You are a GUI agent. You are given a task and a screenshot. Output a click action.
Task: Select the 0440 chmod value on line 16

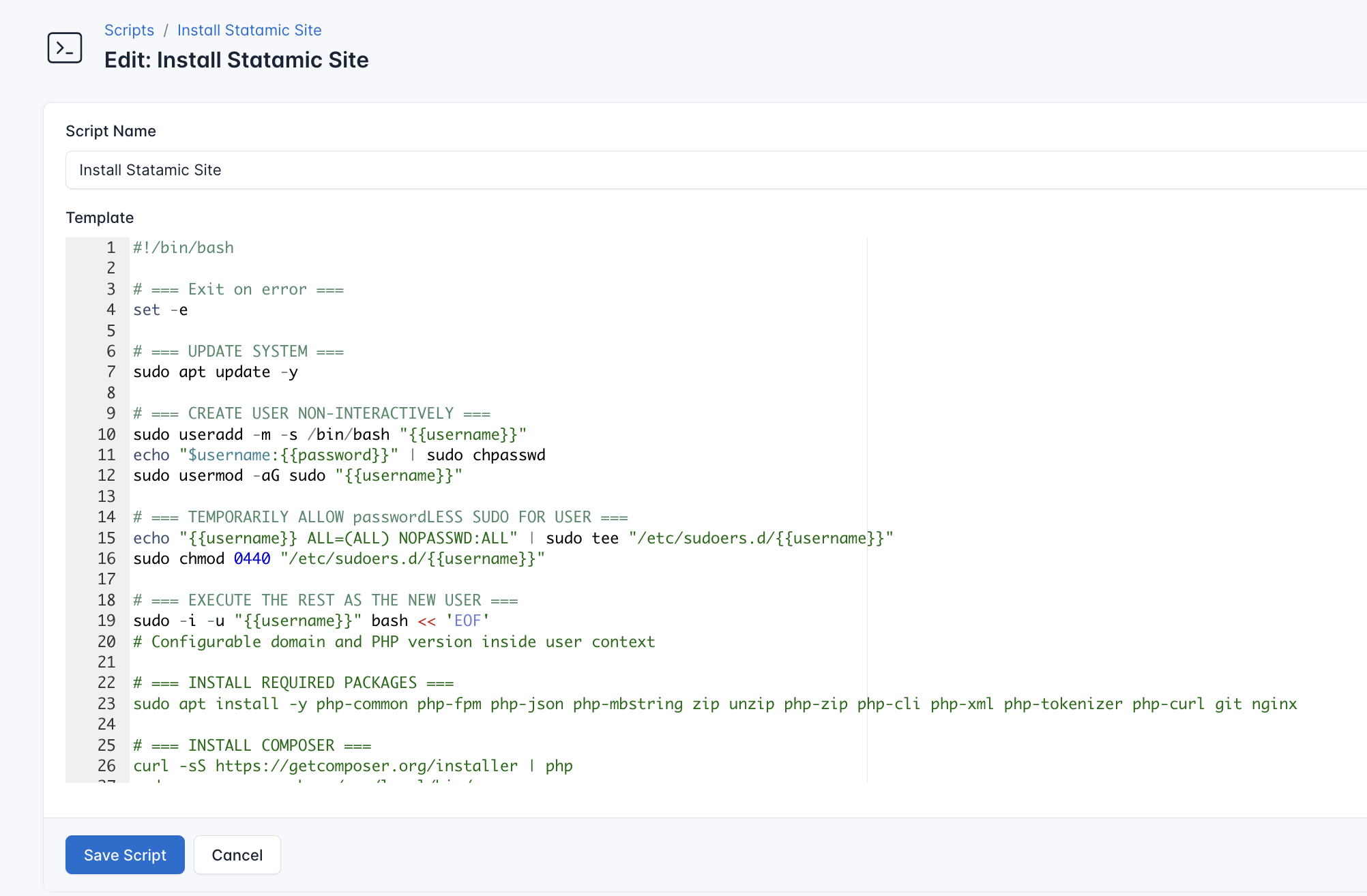point(251,558)
